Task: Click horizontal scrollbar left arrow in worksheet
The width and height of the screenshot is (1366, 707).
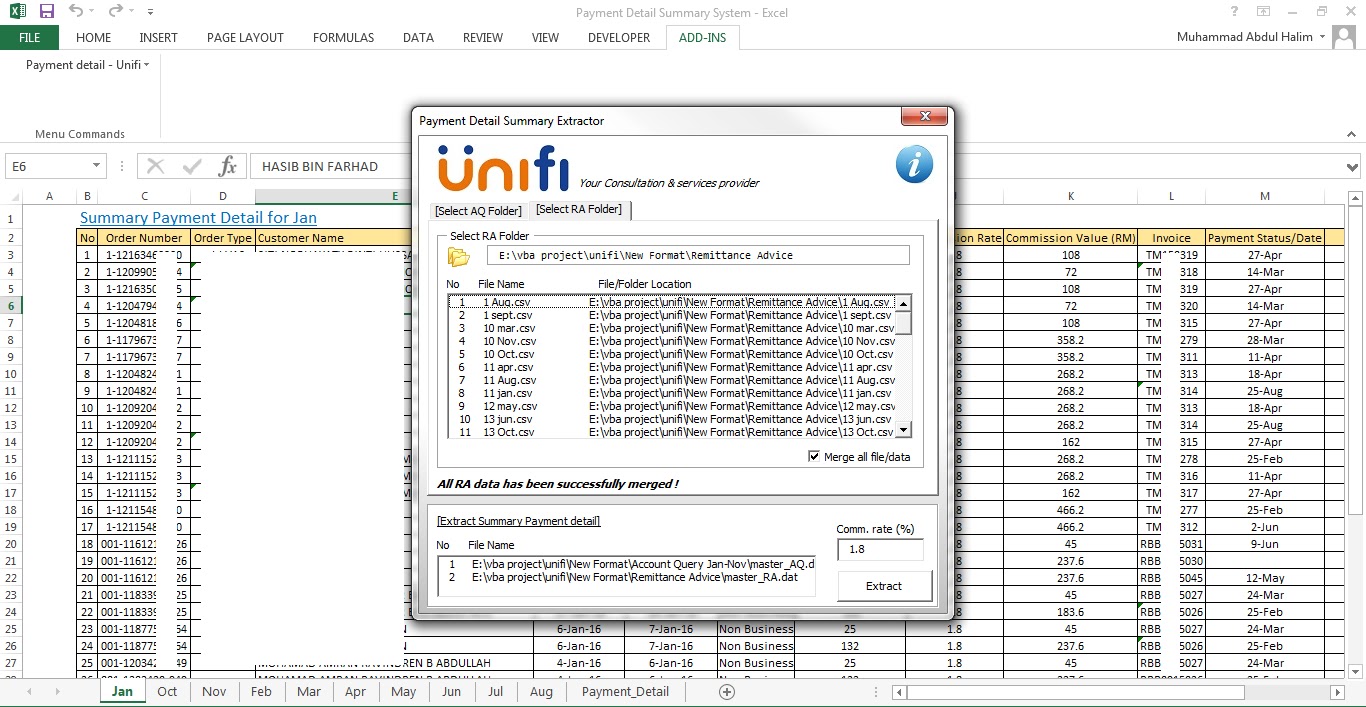Action: point(899,692)
